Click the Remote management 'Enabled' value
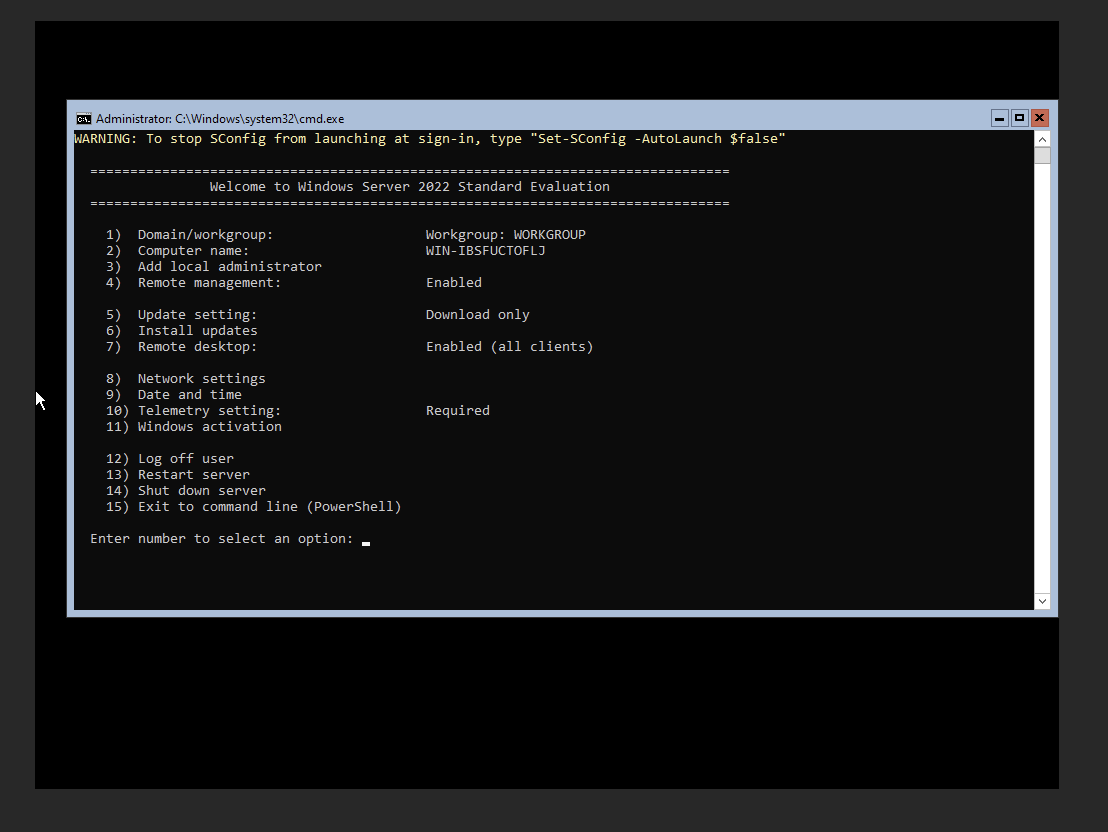1108x832 pixels. (454, 283)
